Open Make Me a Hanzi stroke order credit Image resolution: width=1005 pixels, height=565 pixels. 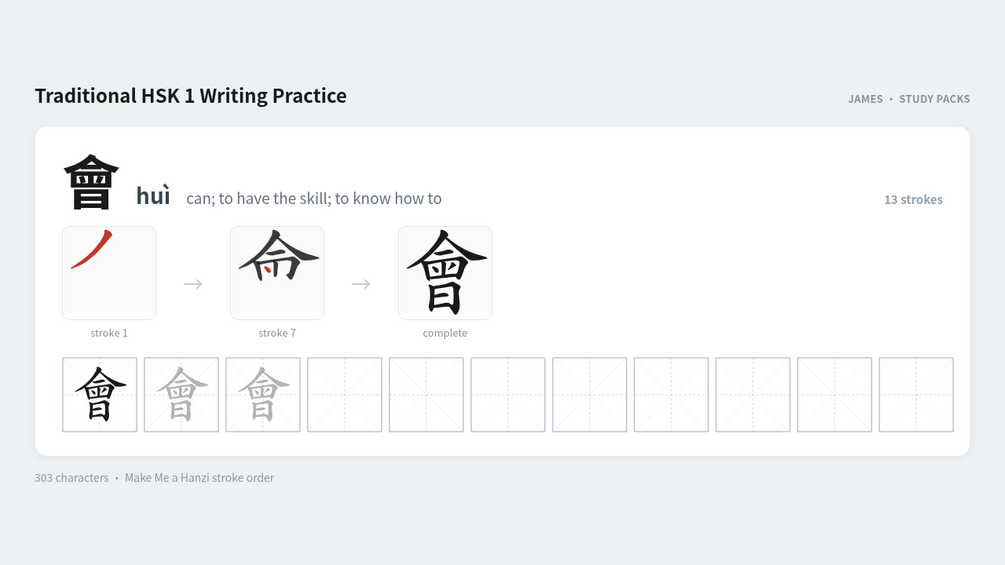199,478
